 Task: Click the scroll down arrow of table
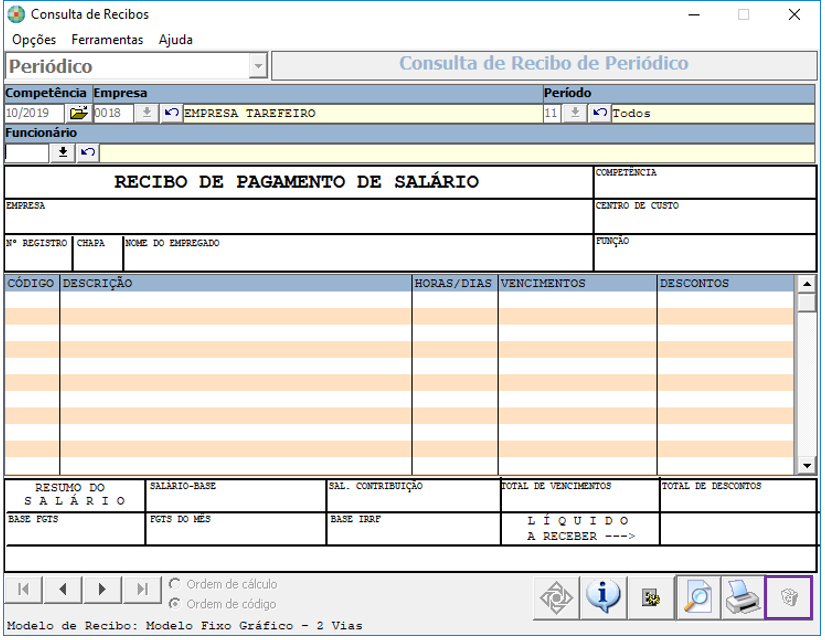point(806,465)
